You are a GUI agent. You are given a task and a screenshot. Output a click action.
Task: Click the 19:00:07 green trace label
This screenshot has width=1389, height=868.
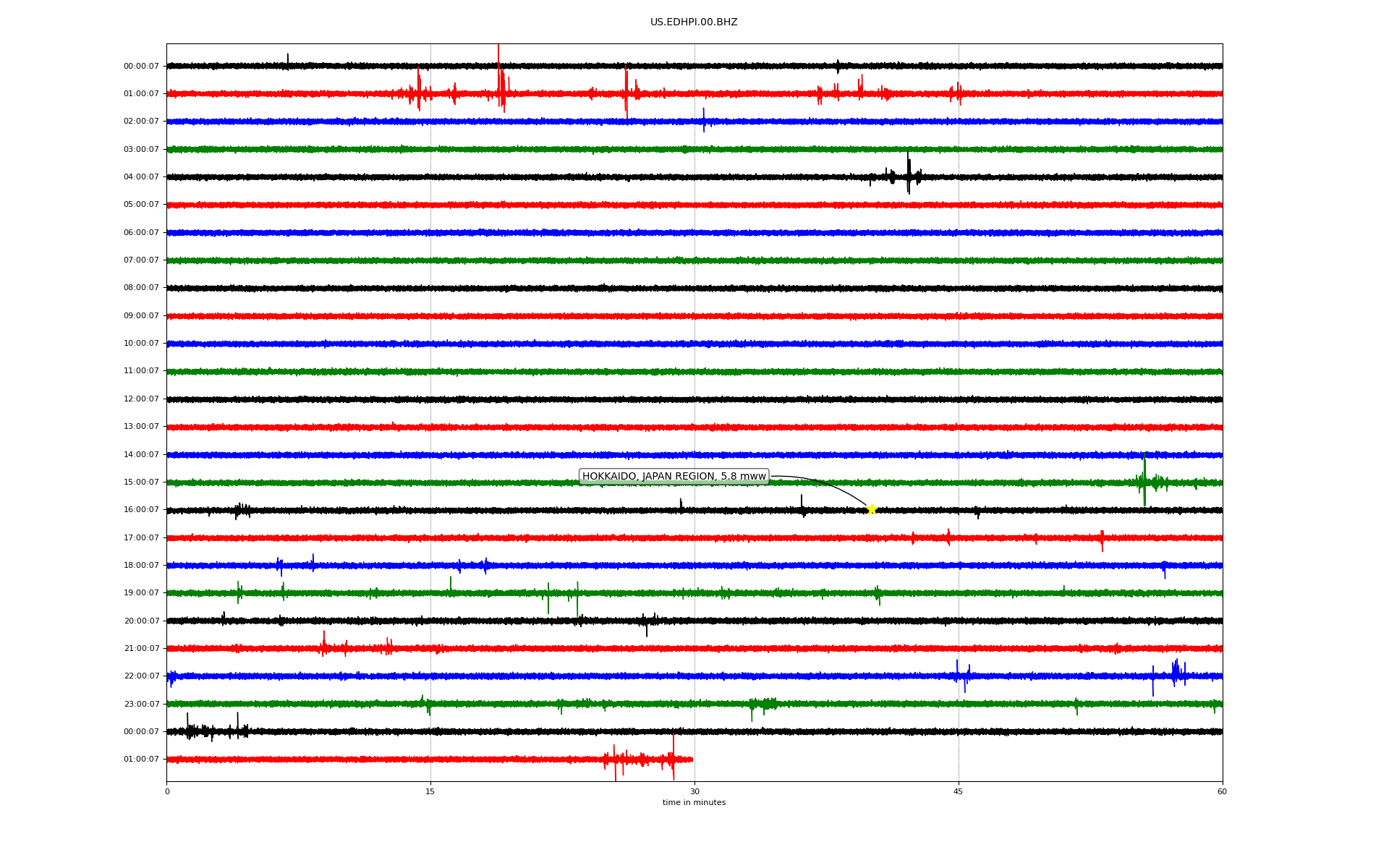(x=141, y=593)
